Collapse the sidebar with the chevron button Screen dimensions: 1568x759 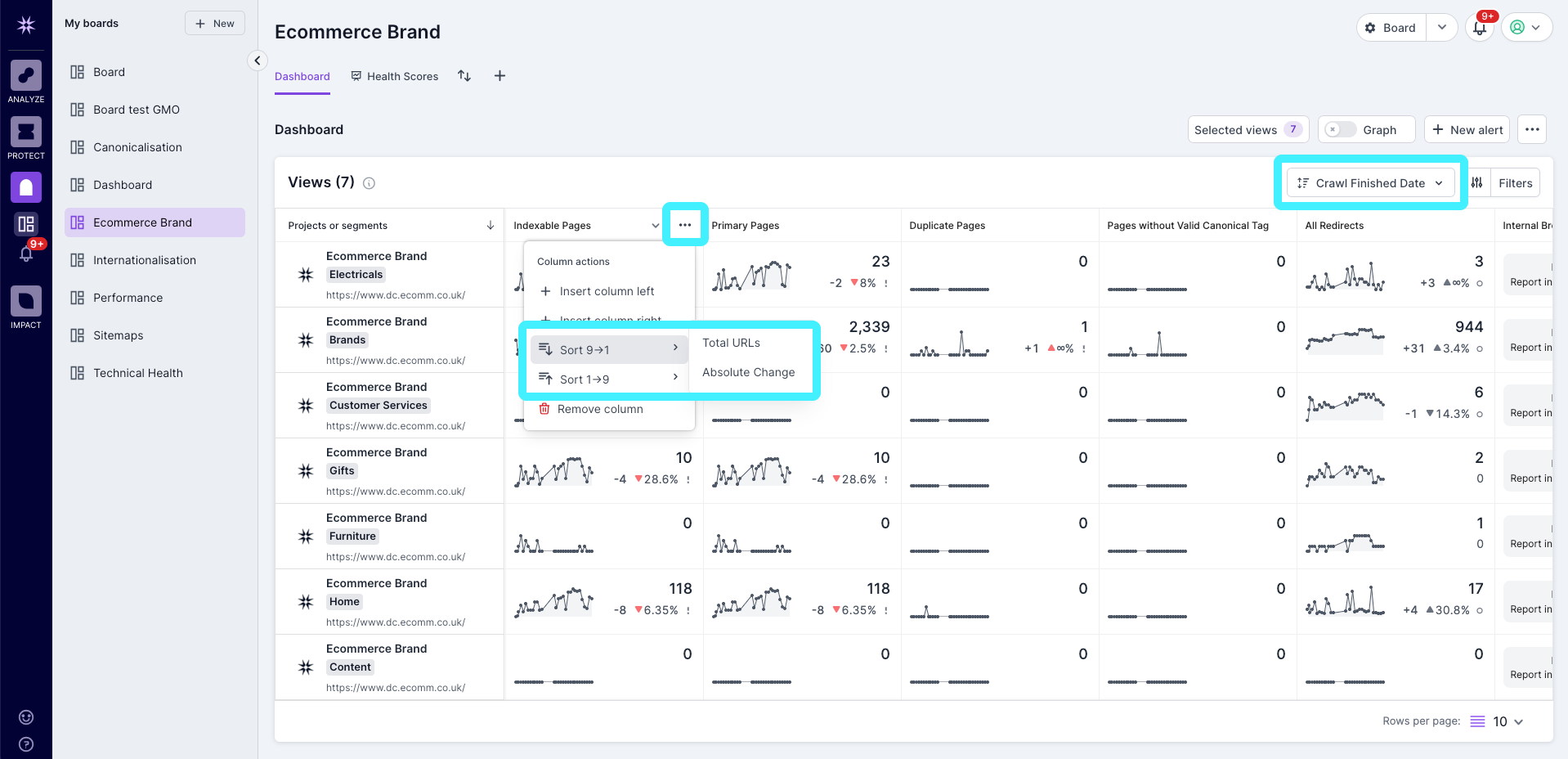tap(258, 61)
